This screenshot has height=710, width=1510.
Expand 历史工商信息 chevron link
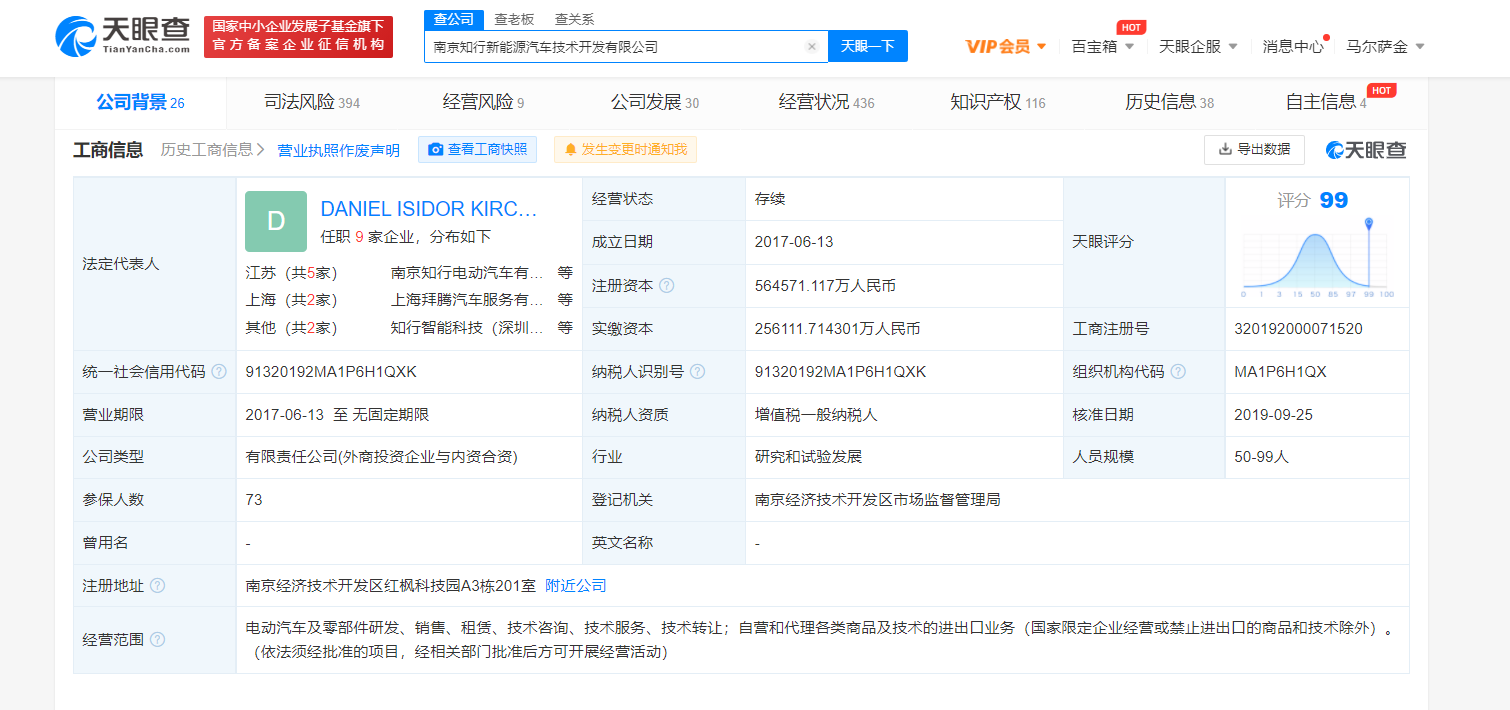pyautogui.click(x=212, y=150)
